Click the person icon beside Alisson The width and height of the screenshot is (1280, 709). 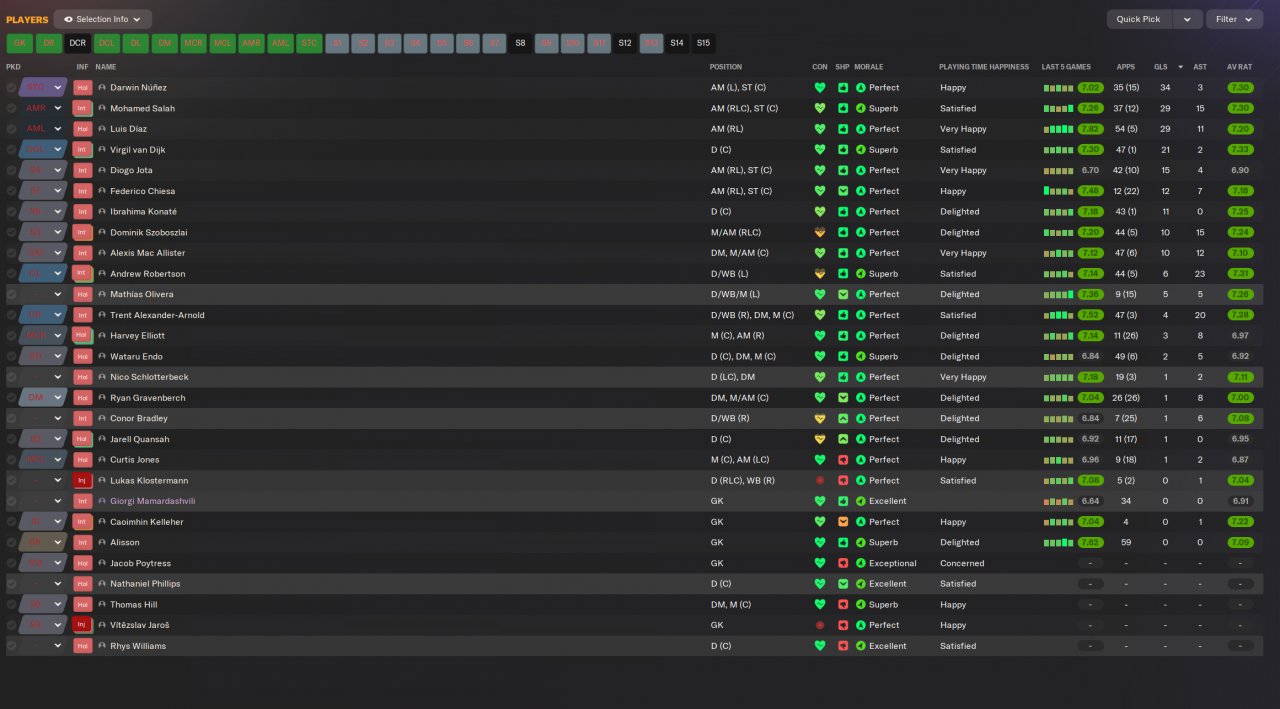coord(102,543)
